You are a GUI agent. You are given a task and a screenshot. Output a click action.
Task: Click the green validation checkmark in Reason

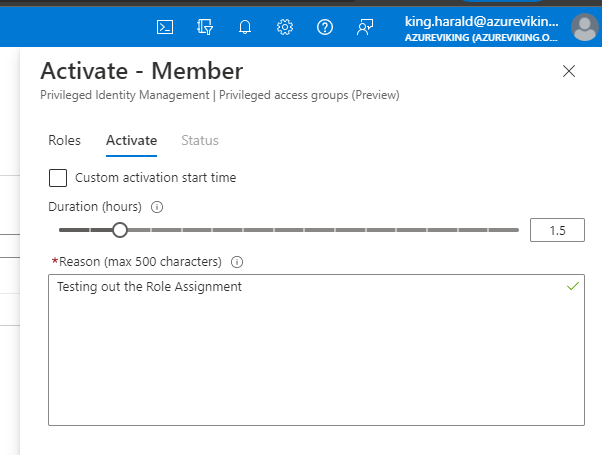pyautogui.click(x=572, y=286)
